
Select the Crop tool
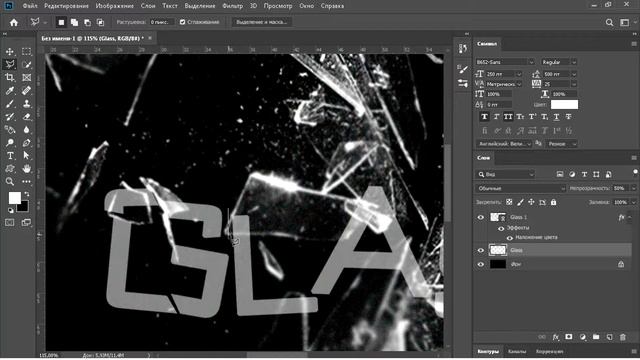coord(10,78)
